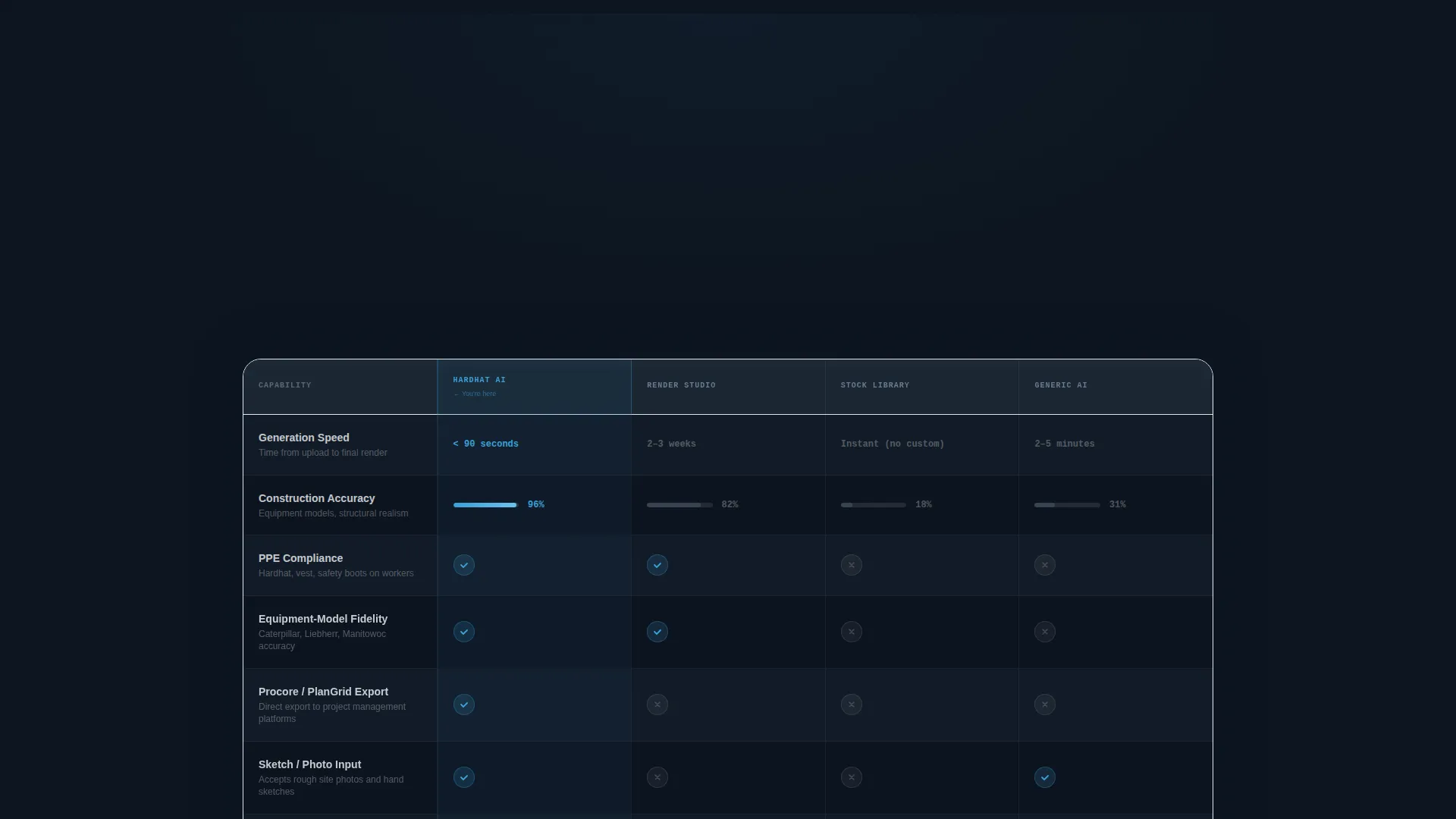The image size is (1456, 819).
Task: Click Render Studio Equipment-Model Fidelity checkmark
Action: pos(657,632)
